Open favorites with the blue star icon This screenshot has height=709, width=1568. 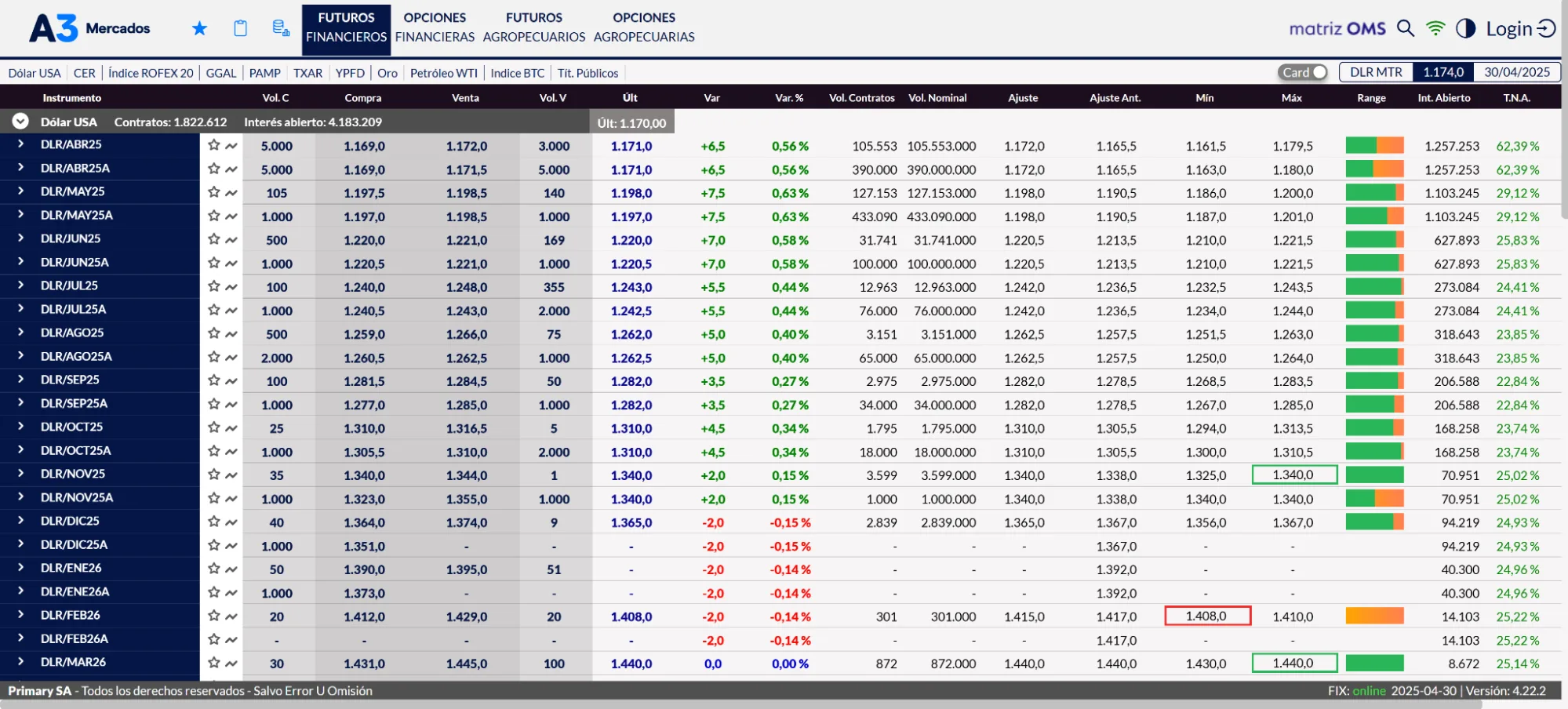coord(199,28)
